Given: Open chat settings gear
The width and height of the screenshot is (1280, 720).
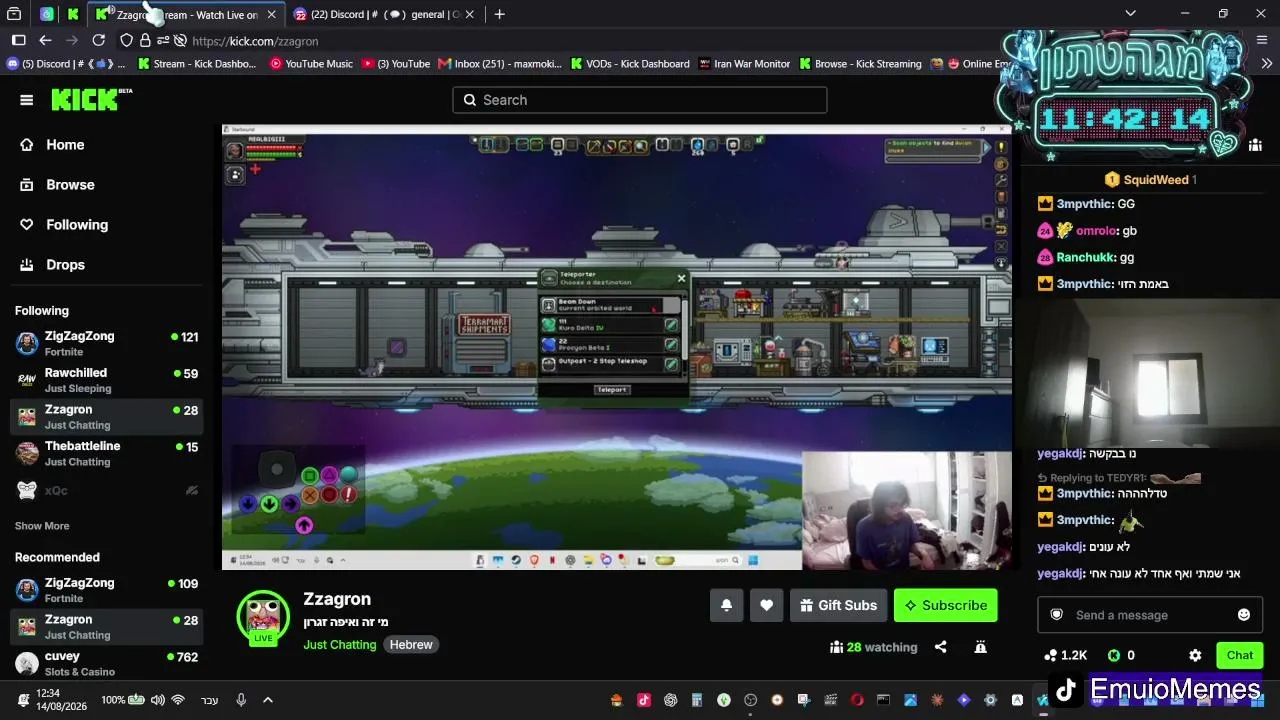Looking at the screenshot, I should pyautogui.click(x=1195, y=656).
